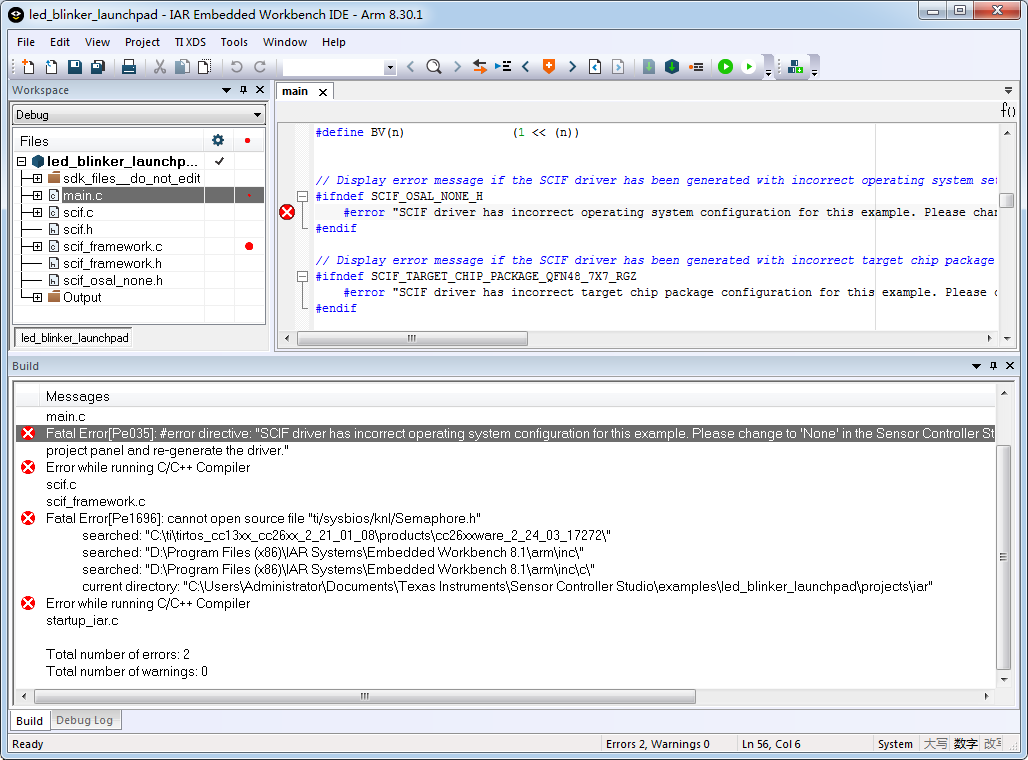Expand the sdk_files__do_not_edit folder

coord(37,178)
